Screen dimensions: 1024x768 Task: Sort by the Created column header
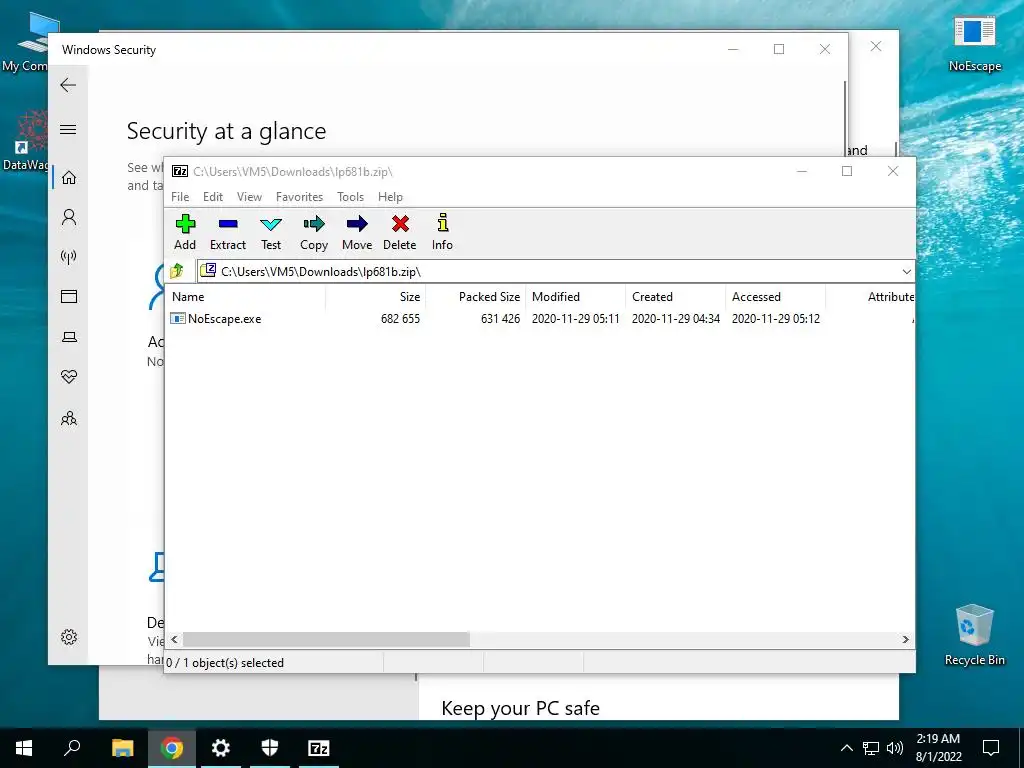pyautogui.click(x=675, y=296)
